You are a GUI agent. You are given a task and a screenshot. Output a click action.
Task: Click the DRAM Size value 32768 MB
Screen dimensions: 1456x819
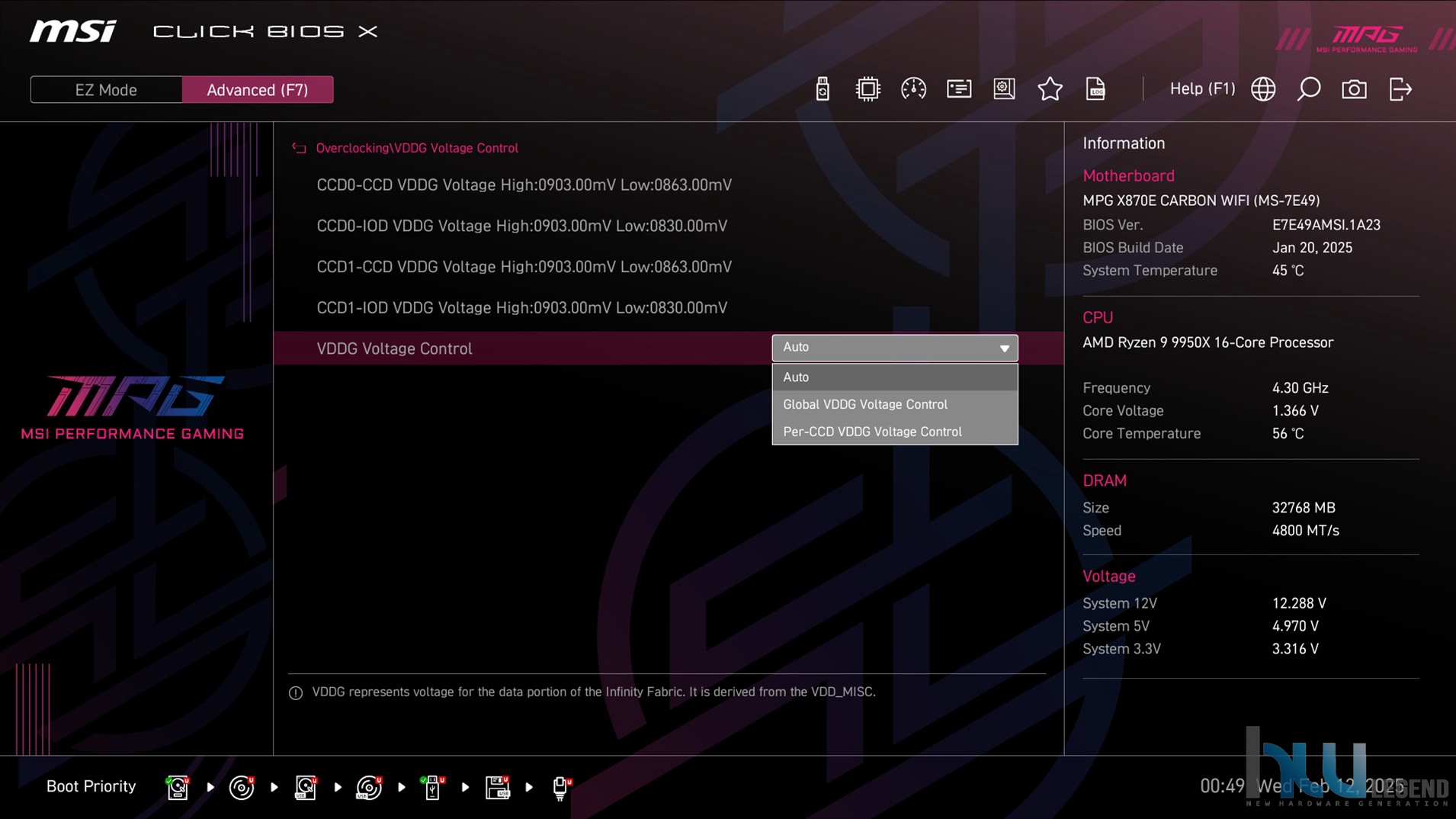pyautogui.click(x=1304, y=508)
